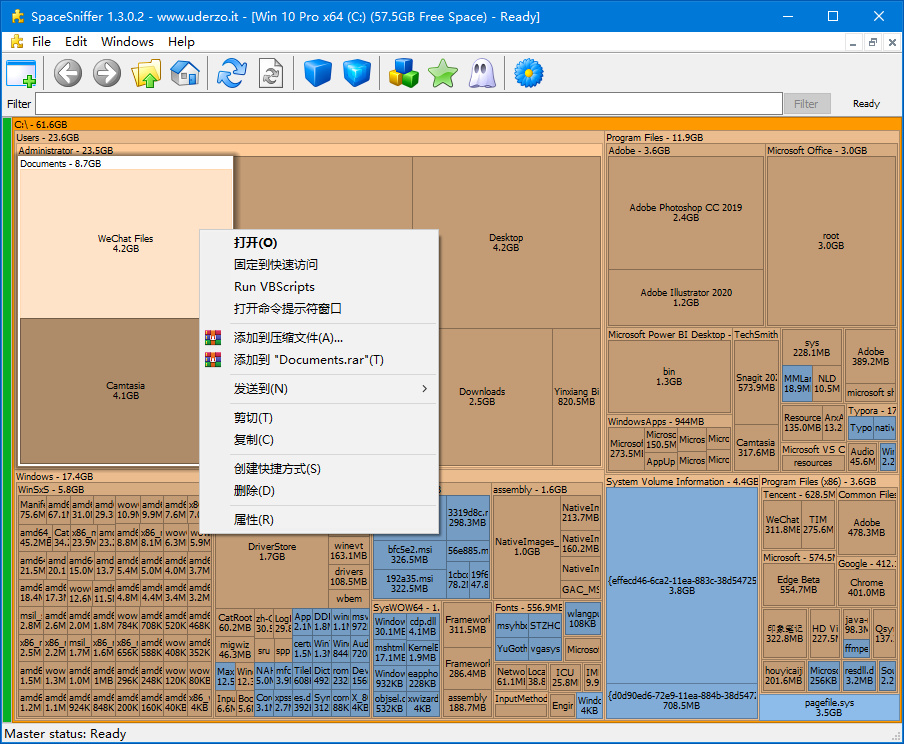The height and width of the screenshot is (744, 904).
Task: Select 删除(D) in the context menu
Action: pos(253,490)
